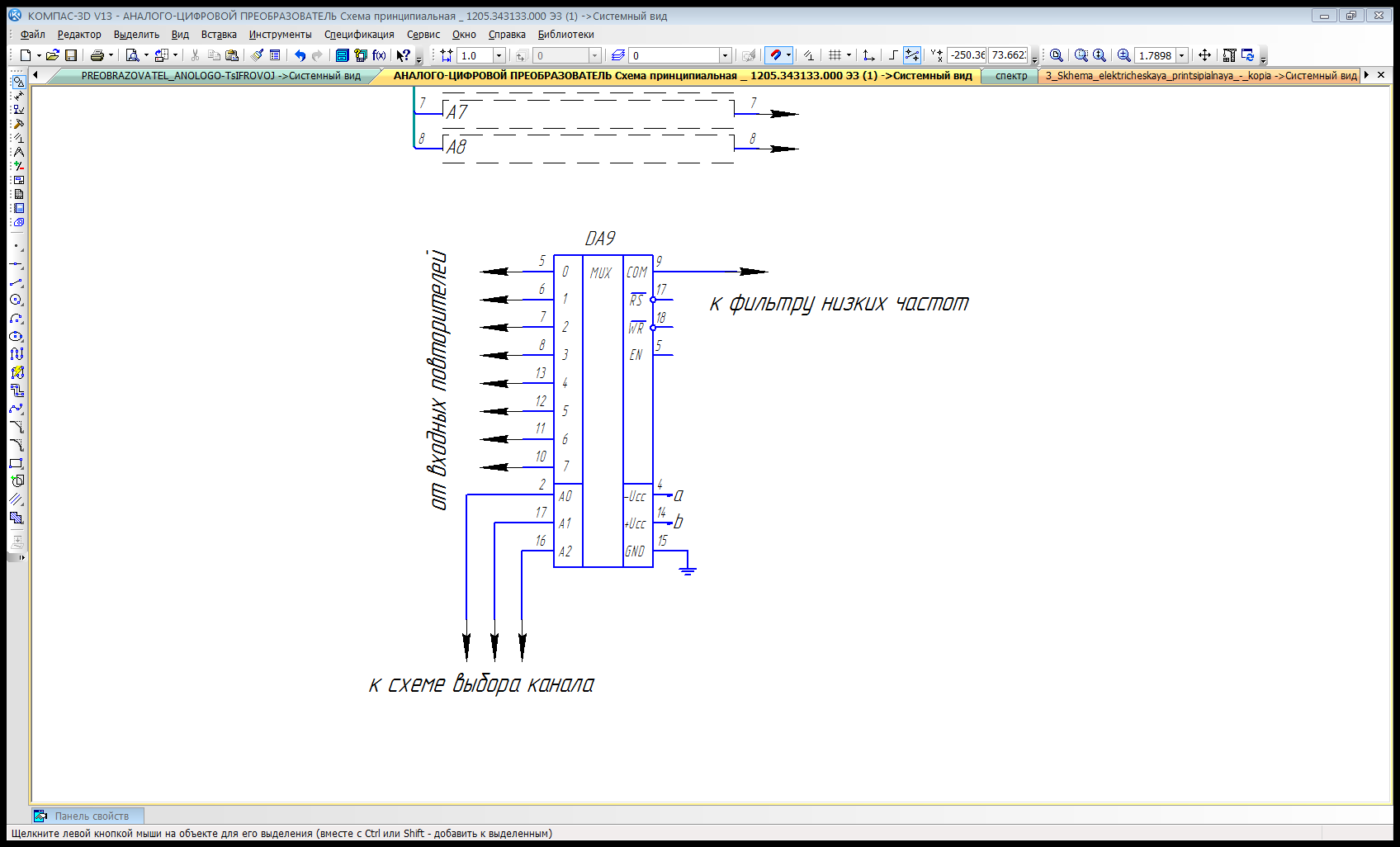1400x847 pixels.
Task: Select the Circle tool
Action: [17, 300]
